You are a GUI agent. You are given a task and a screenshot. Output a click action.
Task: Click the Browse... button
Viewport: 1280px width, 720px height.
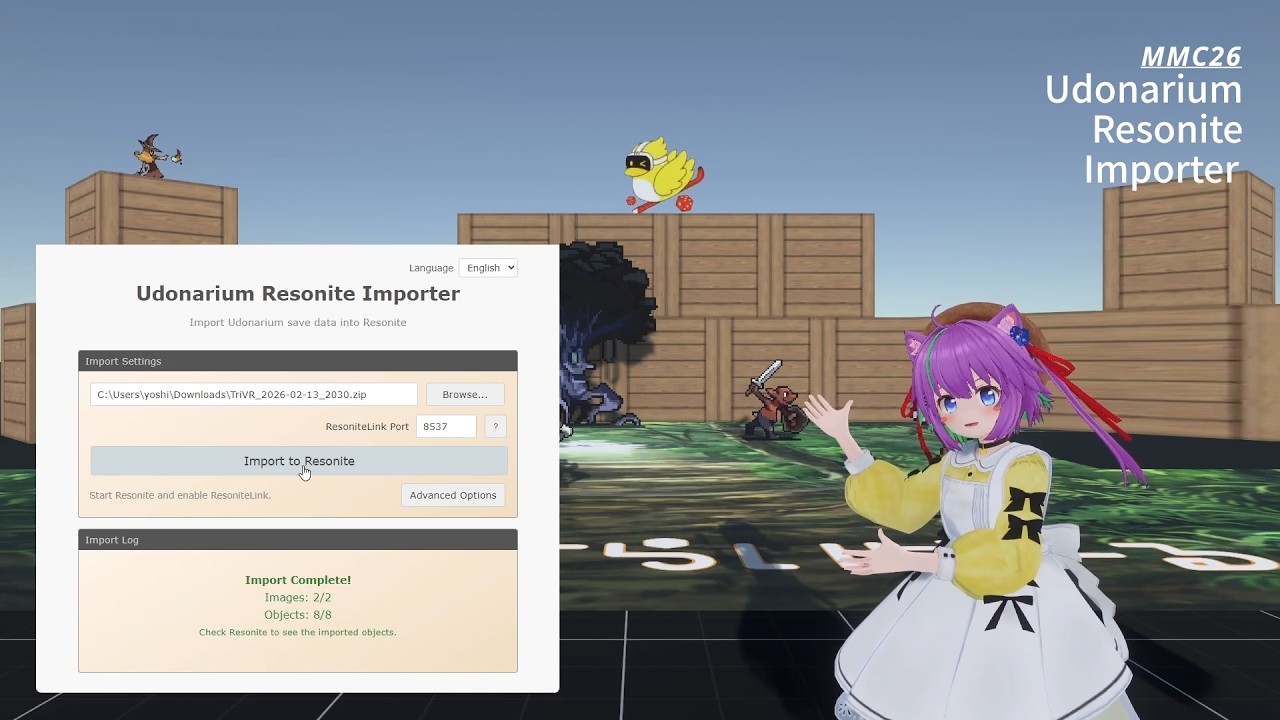click(465, 394)
